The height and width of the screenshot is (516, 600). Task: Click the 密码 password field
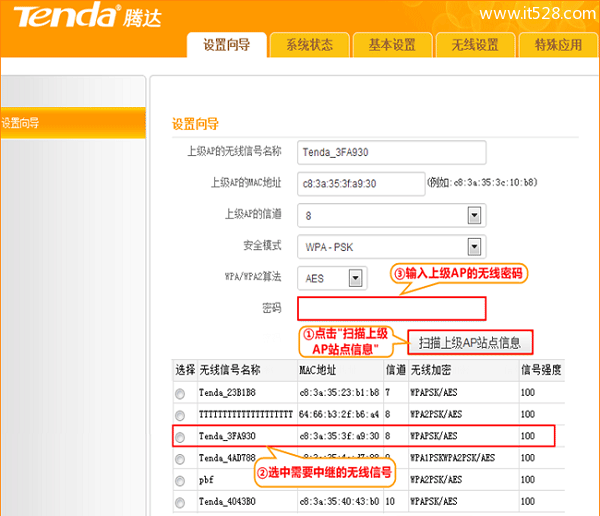click(x=392, y=309)
